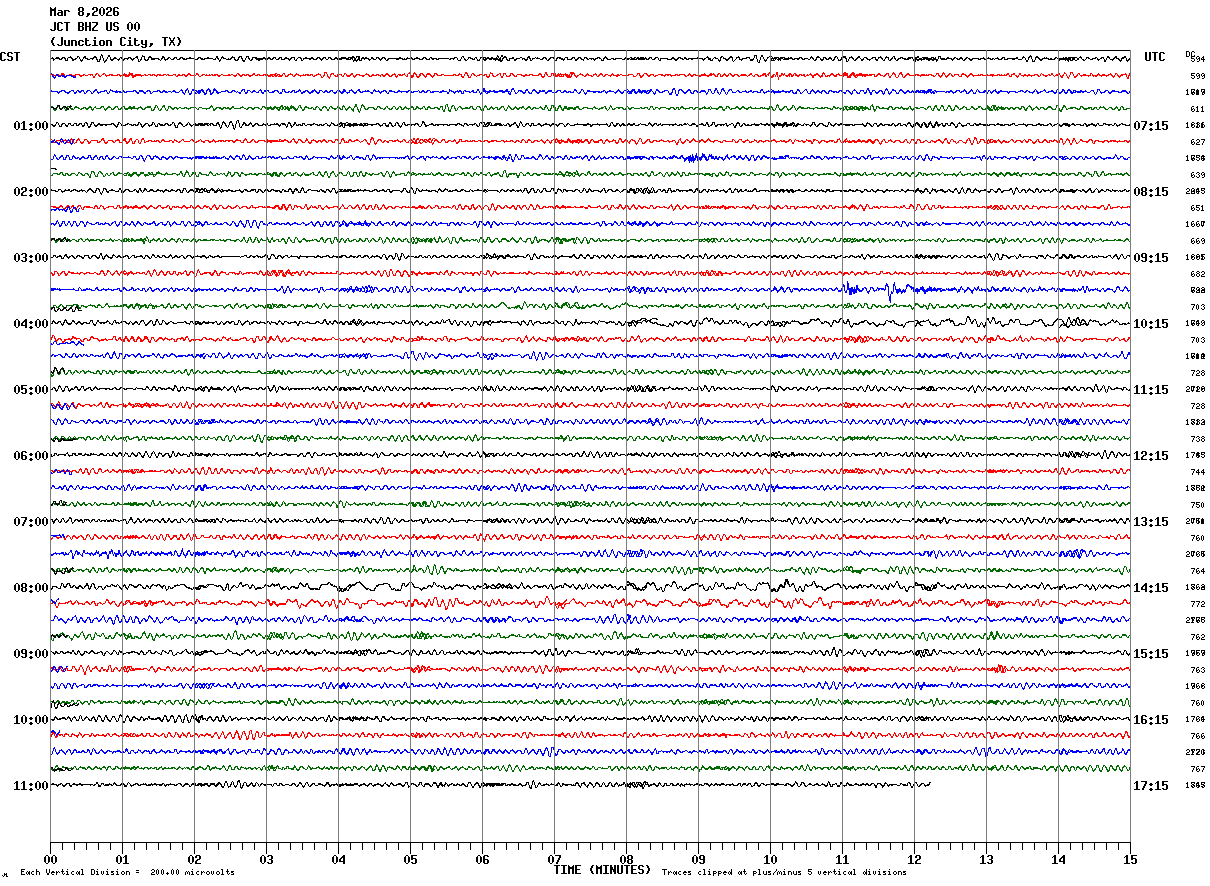Click minute tick label "12" on x-axis
This screenshot has width=1210, height=886.
(x=914, y=860)
